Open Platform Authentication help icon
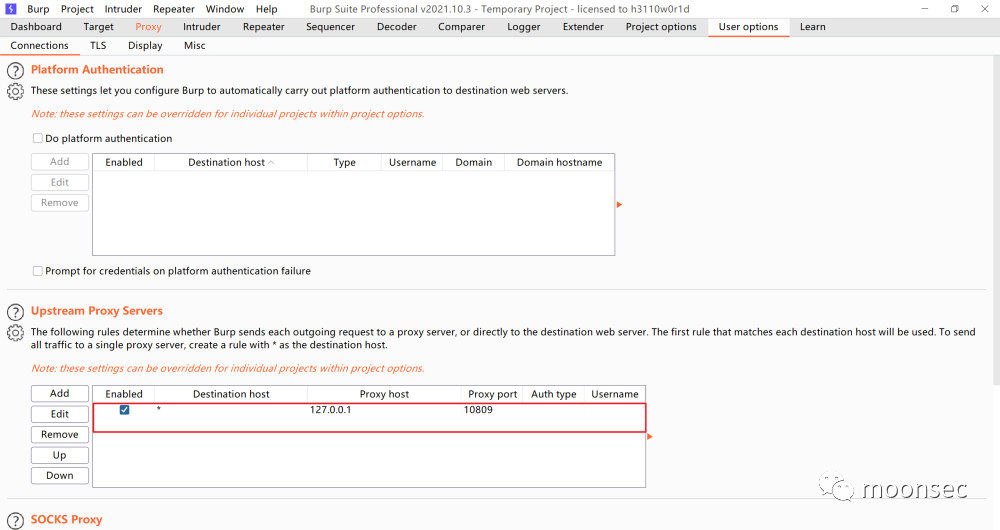1000x530 pixels. pyautogui.click(x=15, y=71)
